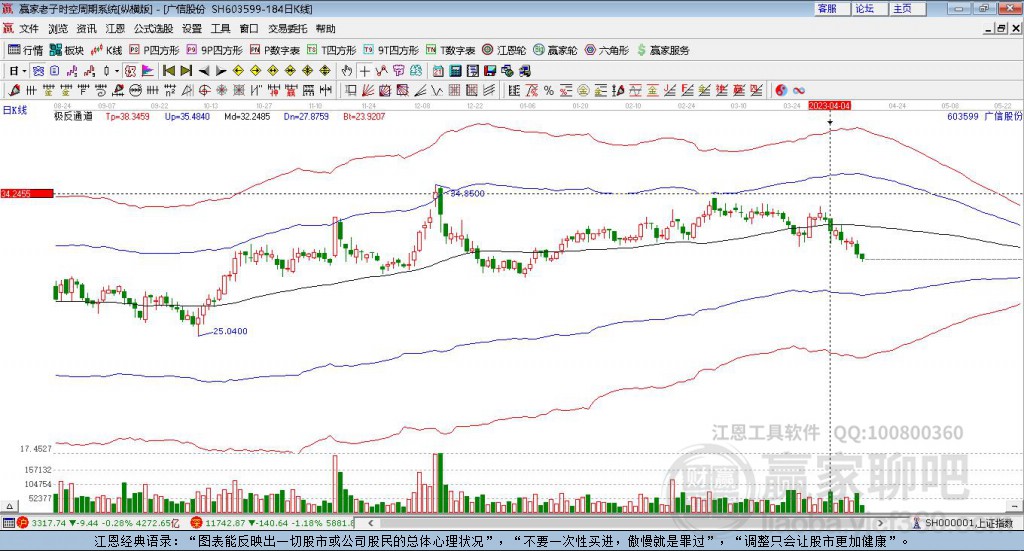
Task: Click the horizontal scrollbar right arrow
Action: coord(880,523)
